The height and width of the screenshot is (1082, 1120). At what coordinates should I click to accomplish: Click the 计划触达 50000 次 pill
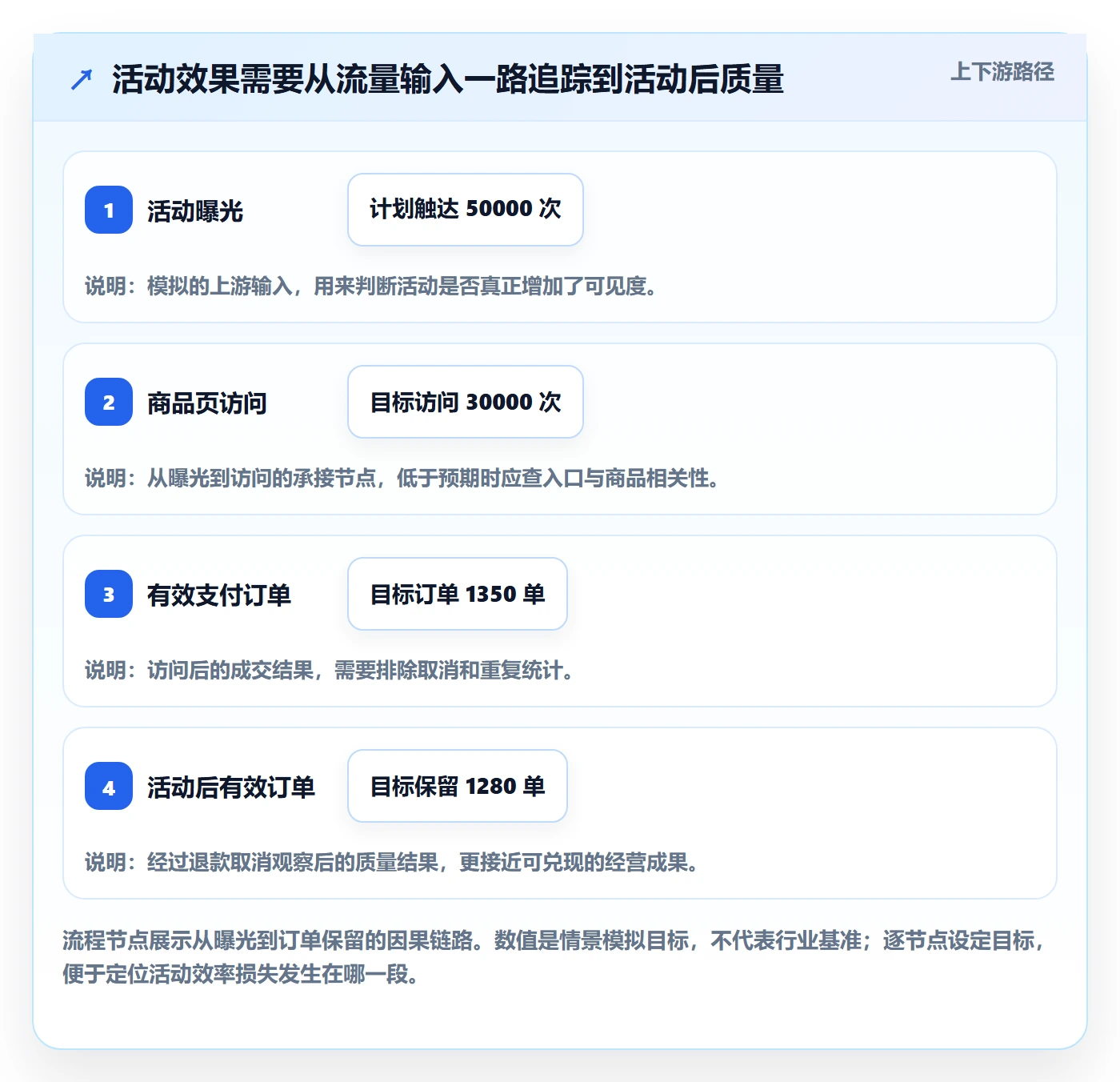(x=466, y=210)
